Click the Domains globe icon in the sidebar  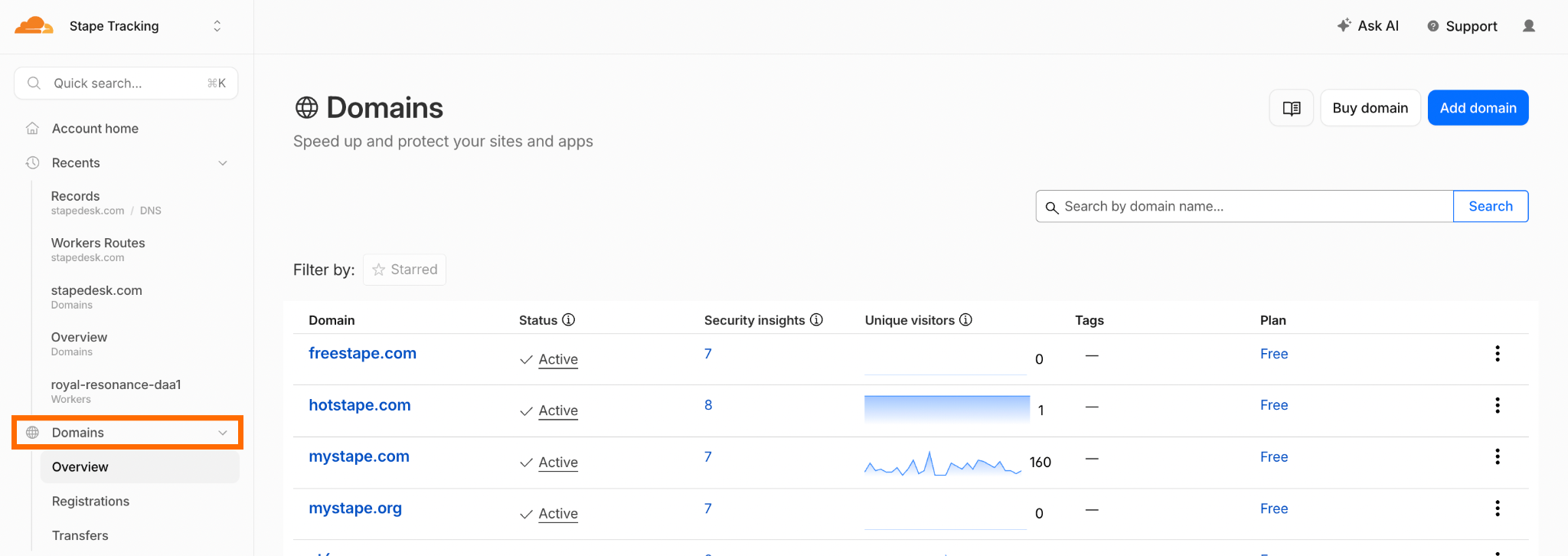pos(32,433)
